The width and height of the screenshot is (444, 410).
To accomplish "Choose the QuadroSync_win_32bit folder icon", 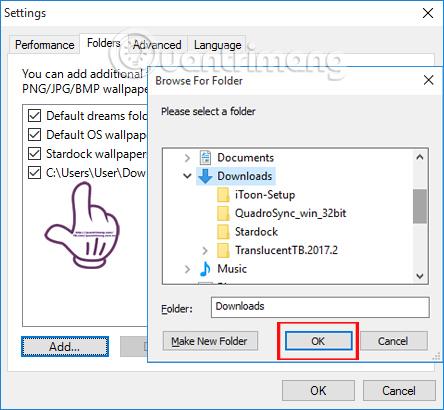I will (x=223, y=213).
